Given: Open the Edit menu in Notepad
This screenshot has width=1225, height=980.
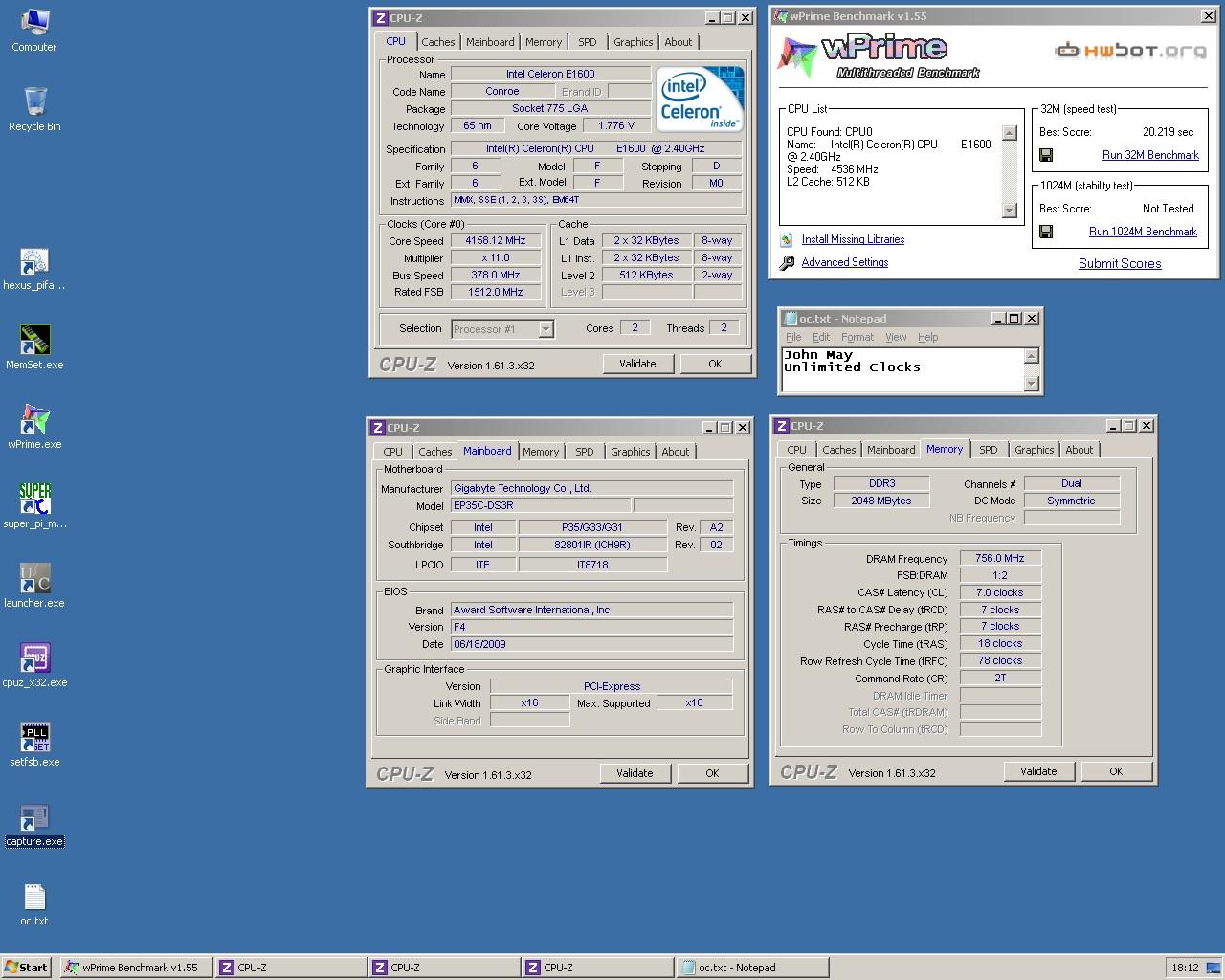Looking at the screenshot, I should pyautogui.click(x=821, y=338).
